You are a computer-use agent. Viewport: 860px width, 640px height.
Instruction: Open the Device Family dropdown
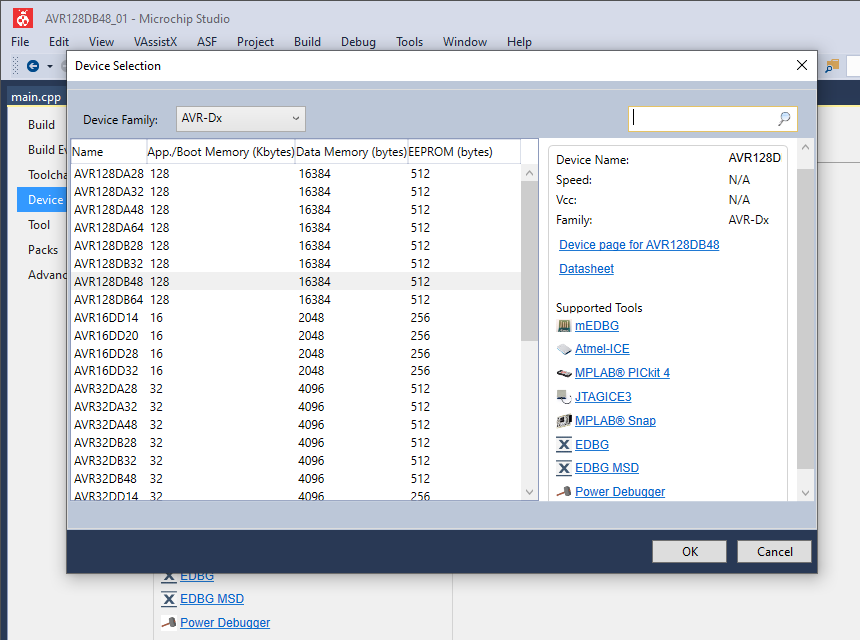click(240, 118)
